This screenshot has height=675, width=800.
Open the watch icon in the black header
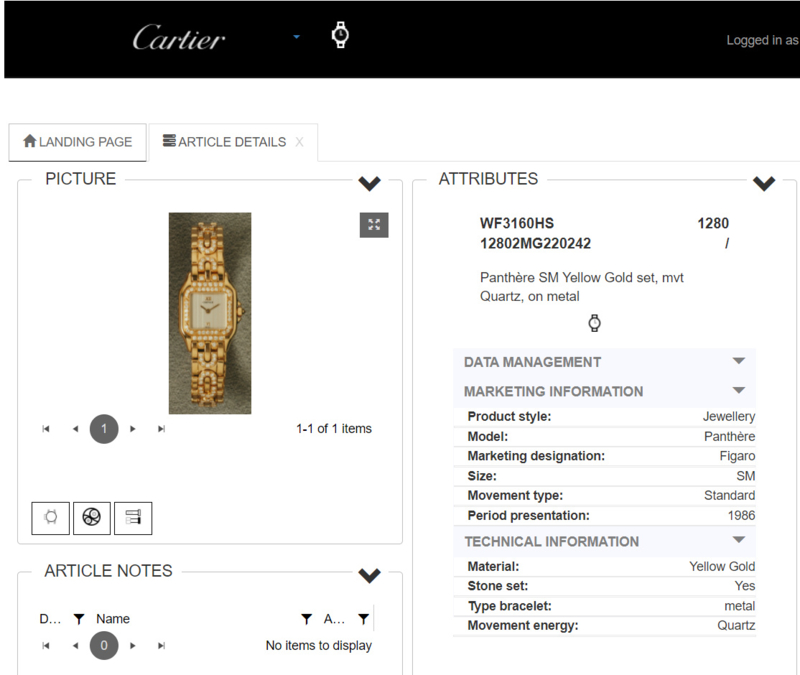point(340,35)
